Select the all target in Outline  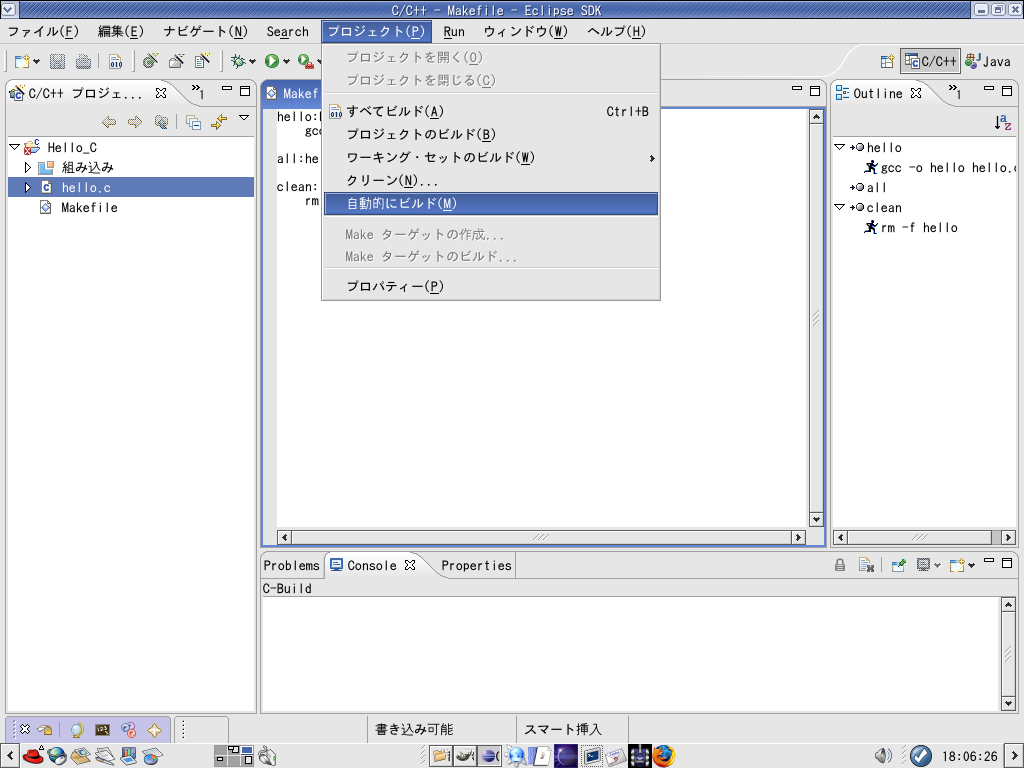point(876,187)
